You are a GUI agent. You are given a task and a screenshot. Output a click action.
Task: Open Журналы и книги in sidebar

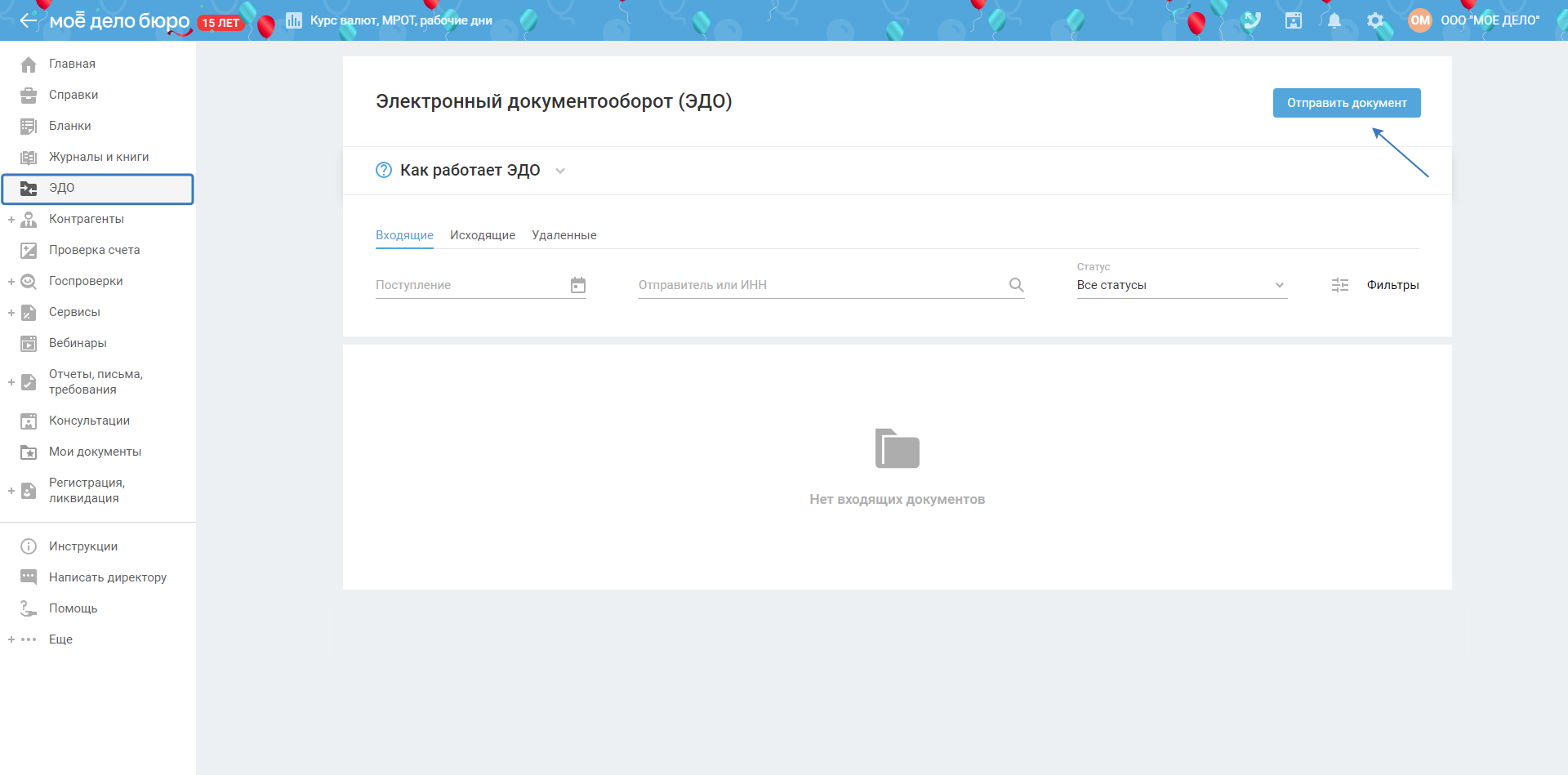click(98, 157)
